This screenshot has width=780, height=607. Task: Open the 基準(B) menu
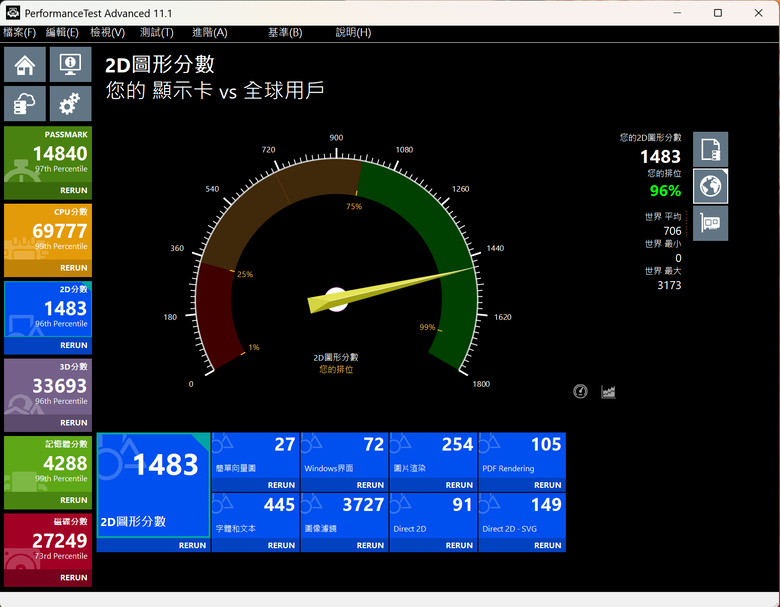click(285, 33)
